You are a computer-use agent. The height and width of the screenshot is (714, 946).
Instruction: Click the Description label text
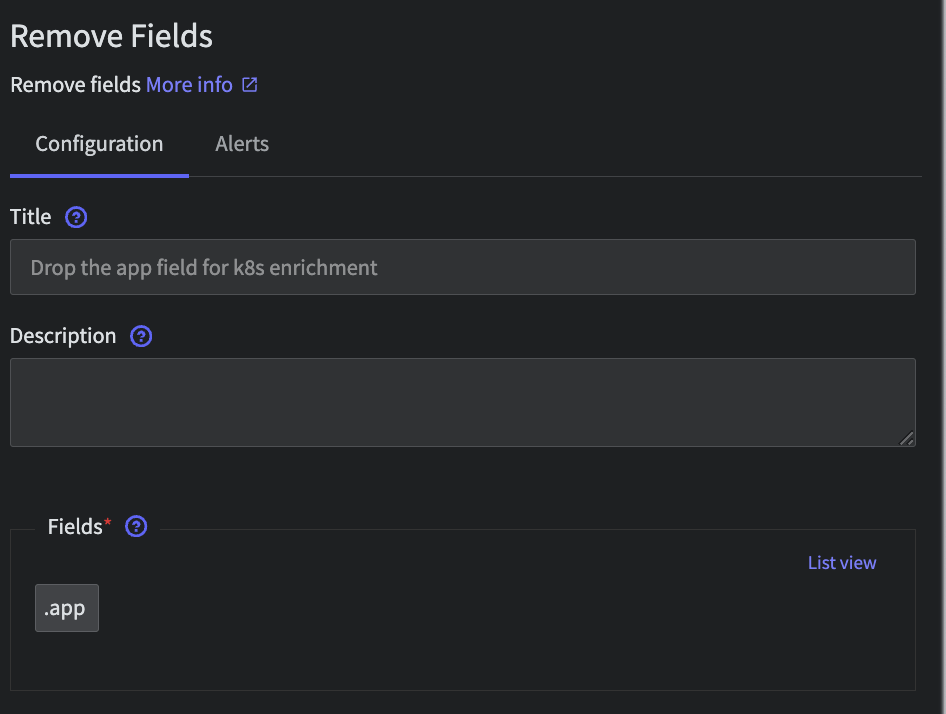click(63, 336)
